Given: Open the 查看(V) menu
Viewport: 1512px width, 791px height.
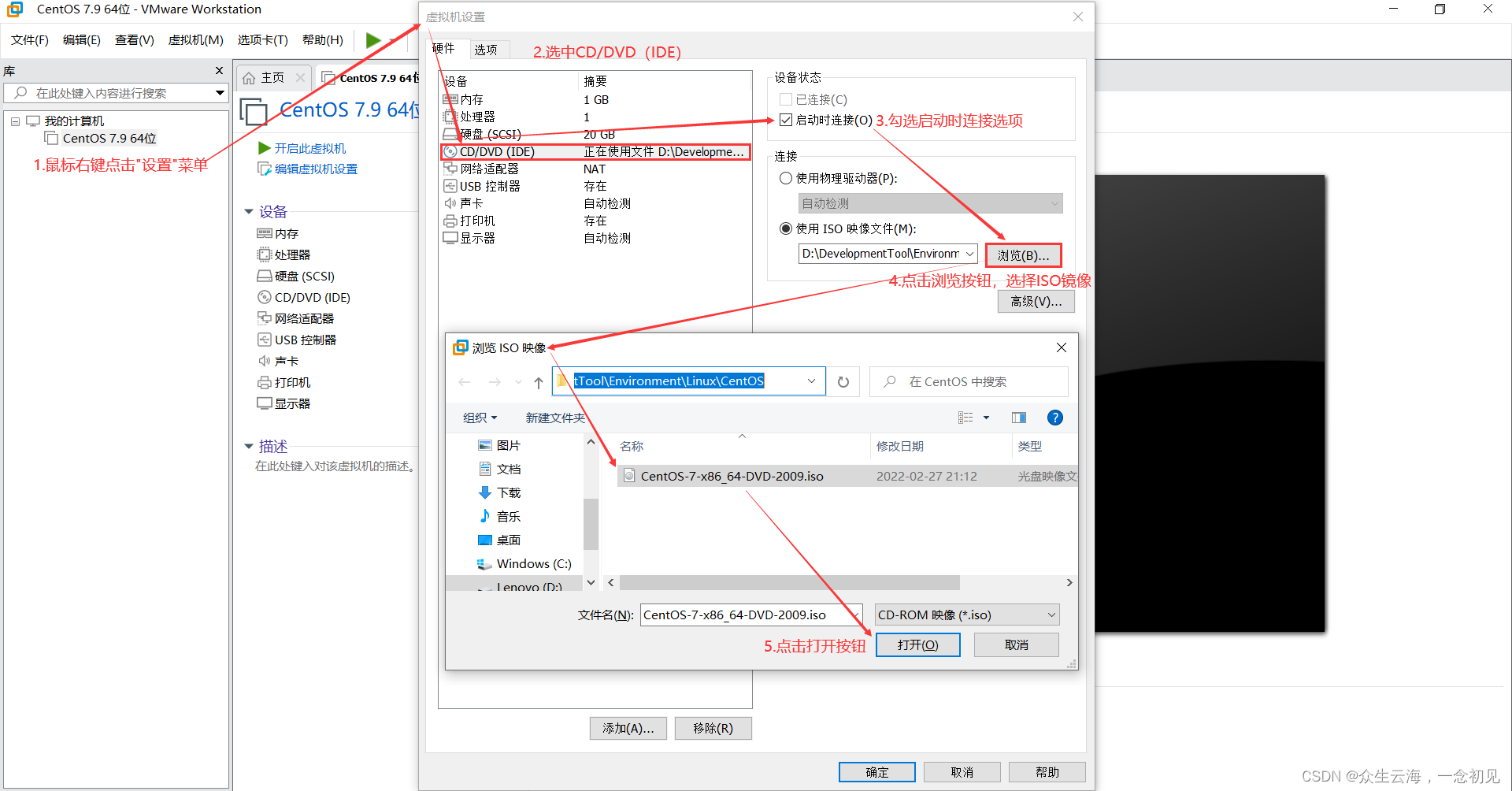Looking at the screenshot, I should point(135,39).
